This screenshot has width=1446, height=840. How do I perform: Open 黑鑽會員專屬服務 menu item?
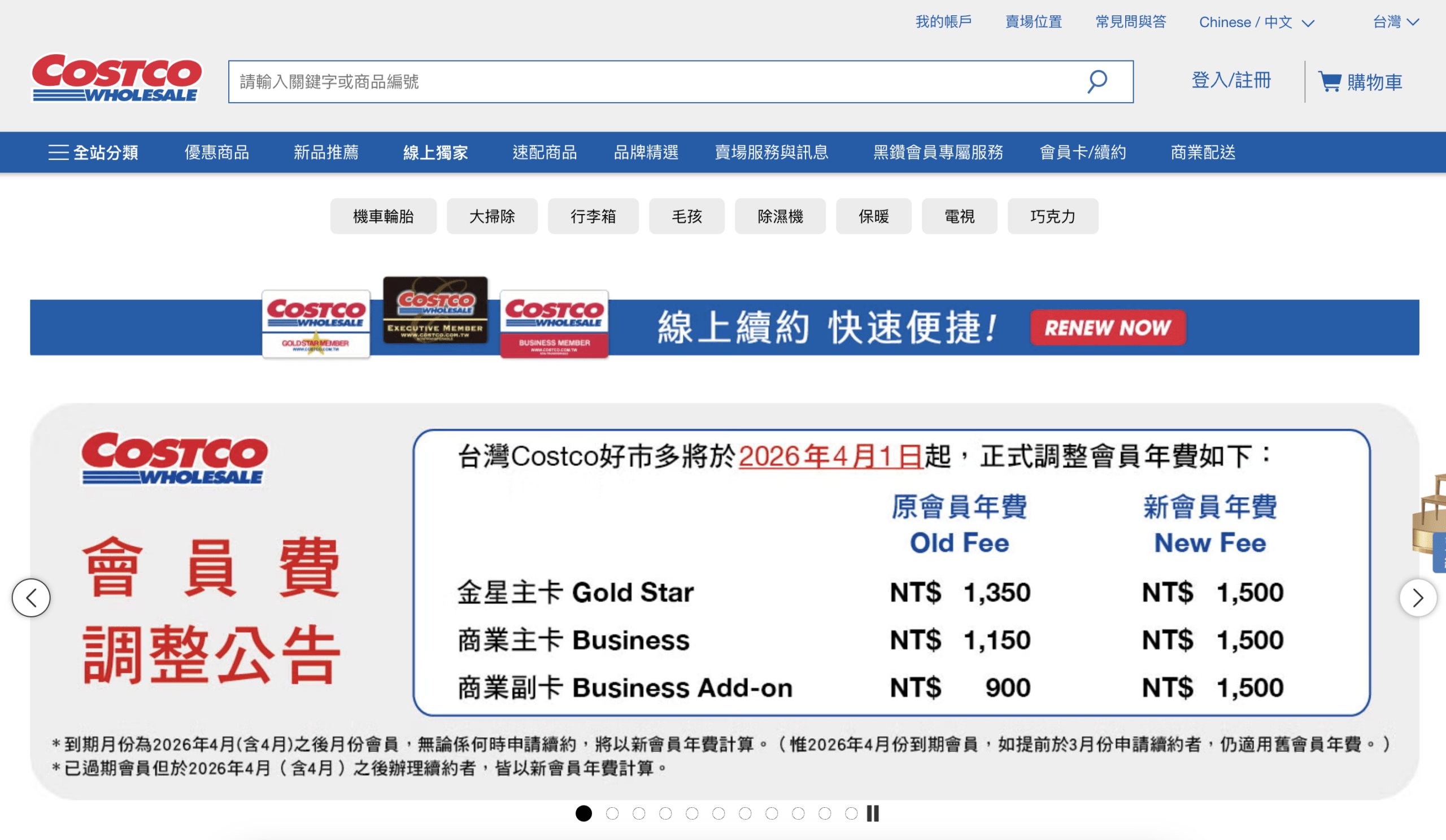tap(938, 152)
